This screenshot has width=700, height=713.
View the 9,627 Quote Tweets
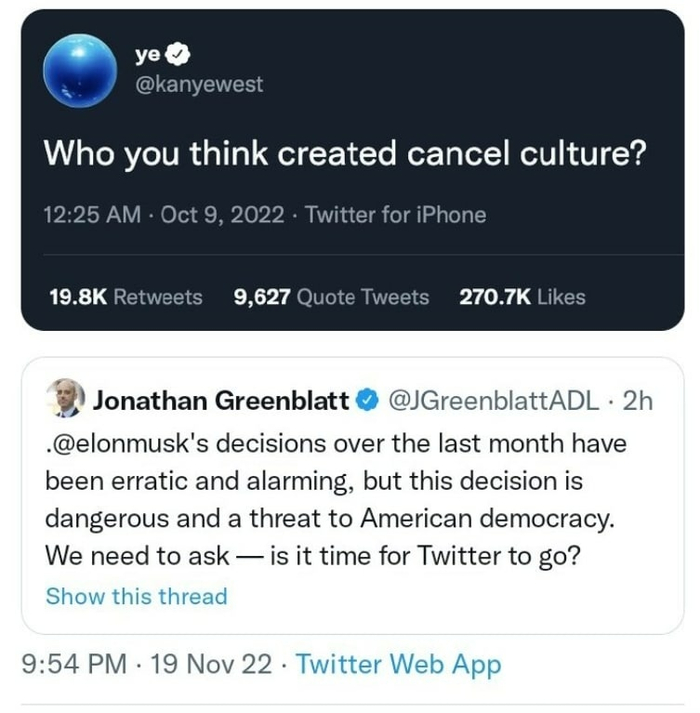point(331,297)
